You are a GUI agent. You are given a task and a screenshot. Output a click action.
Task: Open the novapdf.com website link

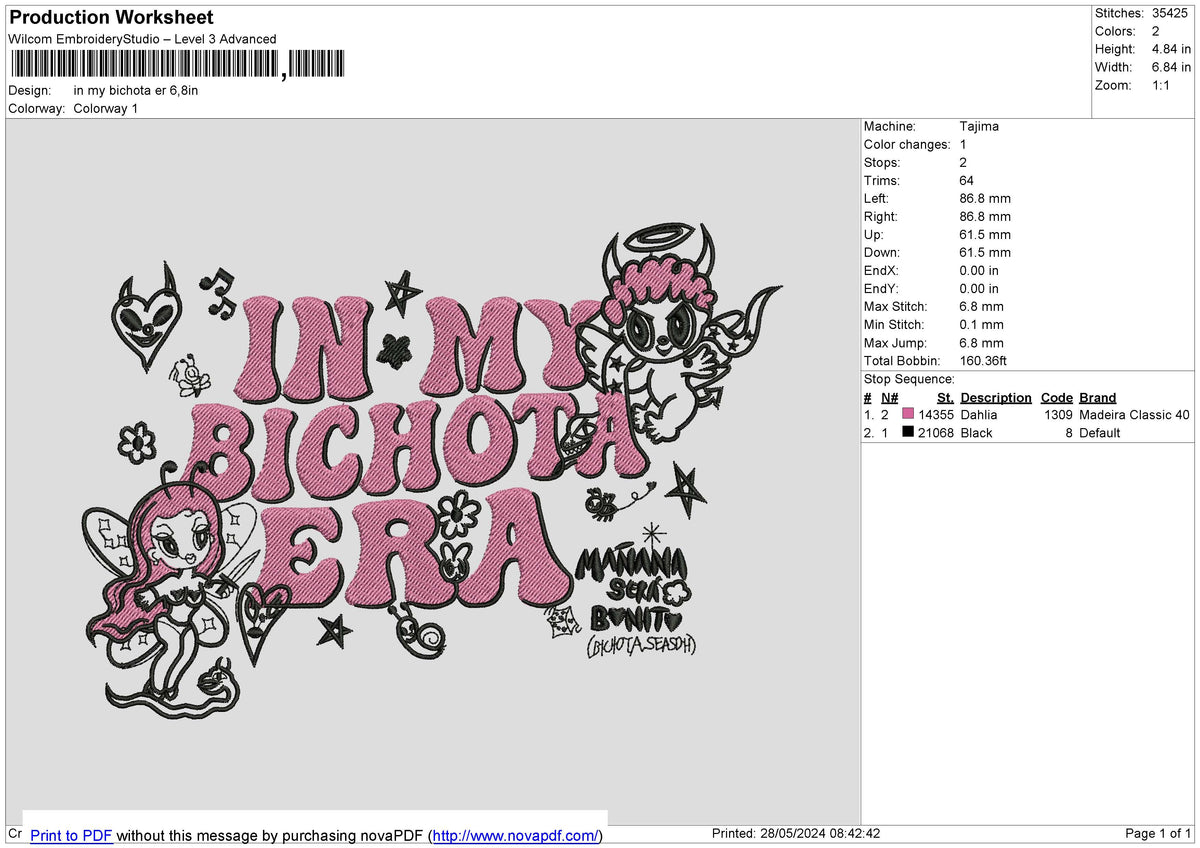click(516, 836)
